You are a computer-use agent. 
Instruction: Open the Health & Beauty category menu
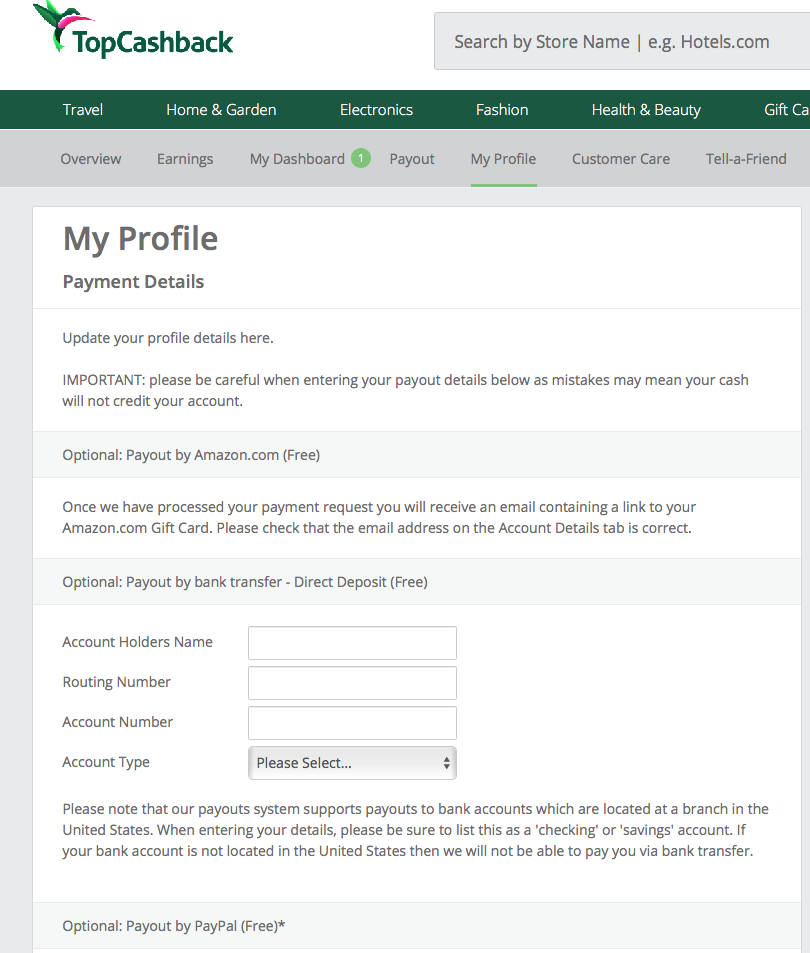646,110
